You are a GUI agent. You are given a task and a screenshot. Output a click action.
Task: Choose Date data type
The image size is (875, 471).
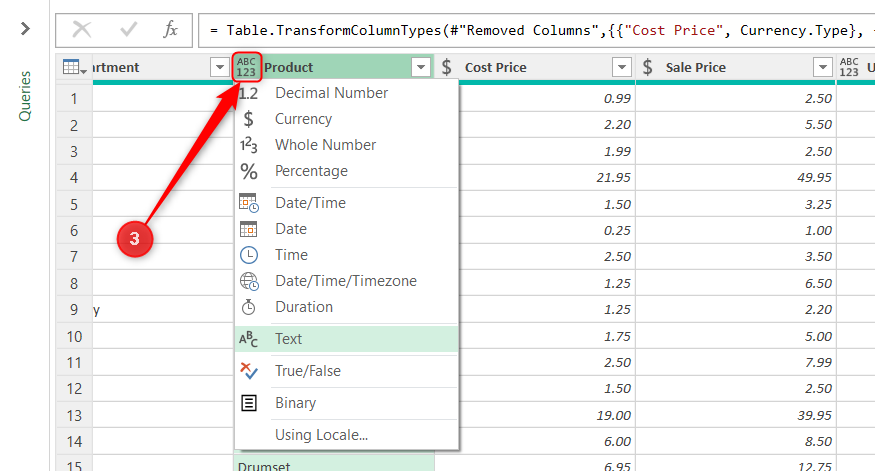click(347, 229)
